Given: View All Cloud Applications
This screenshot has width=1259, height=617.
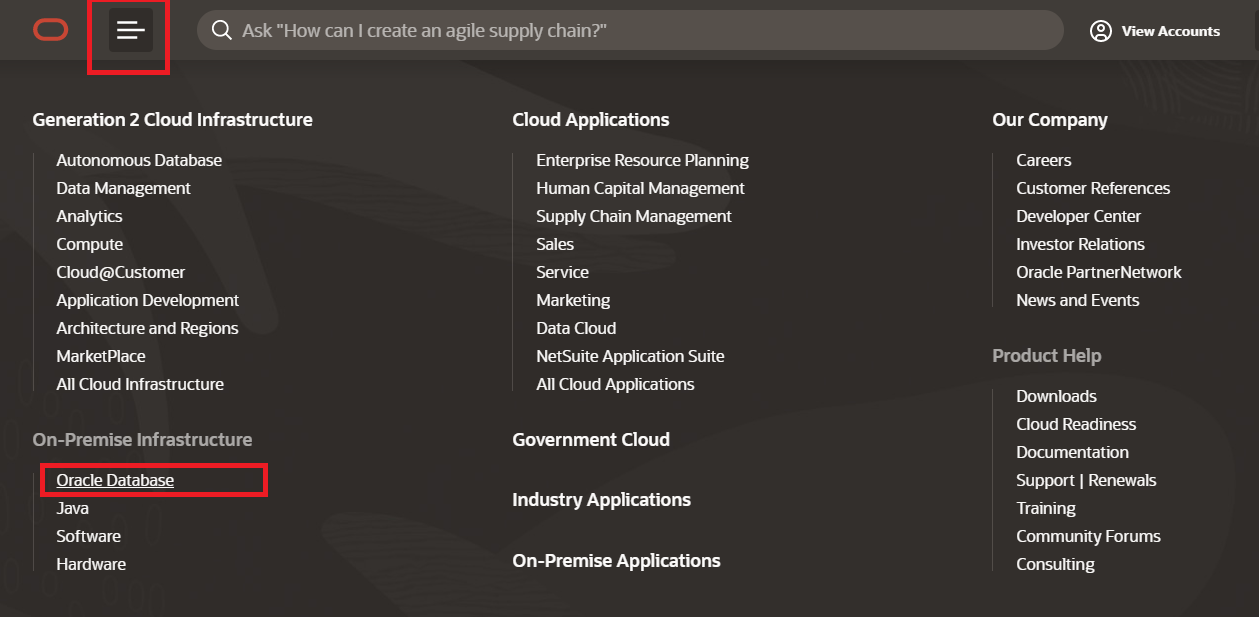Looking at the screenshot, I should (x=615, y=384).
